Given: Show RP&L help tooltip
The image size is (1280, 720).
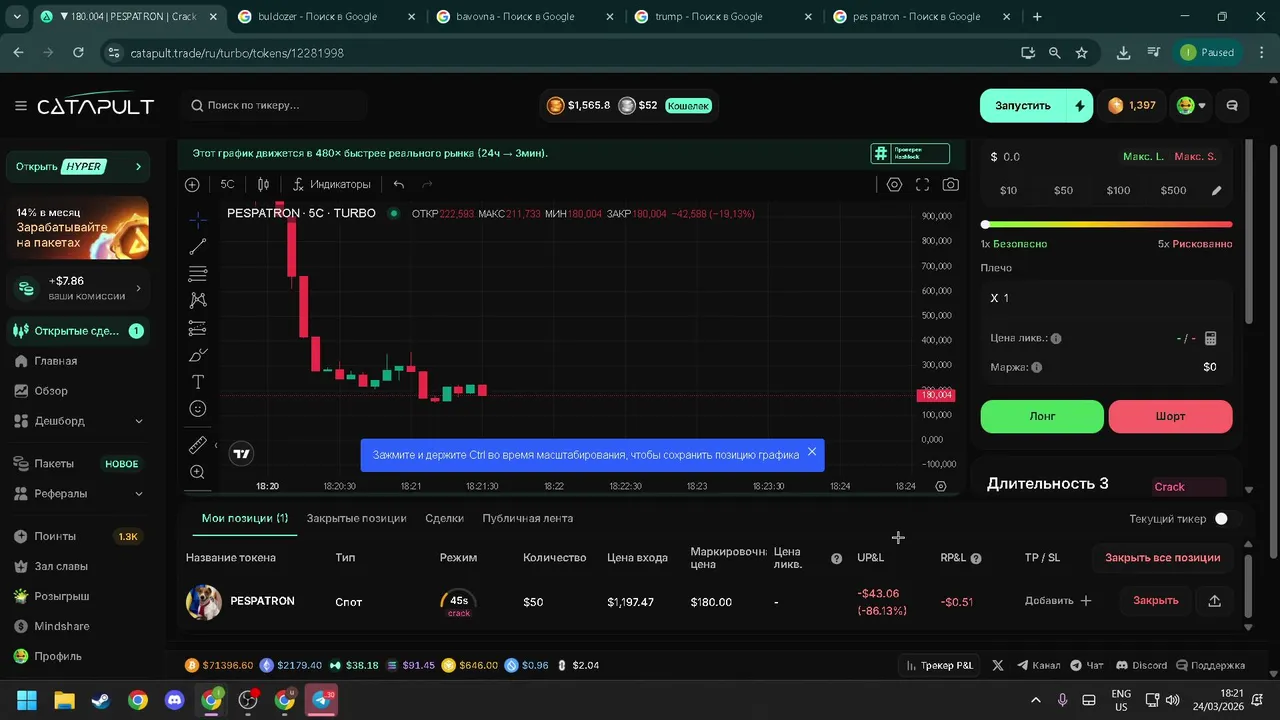Looking at the screenshot, I should [x=976, y=558].
